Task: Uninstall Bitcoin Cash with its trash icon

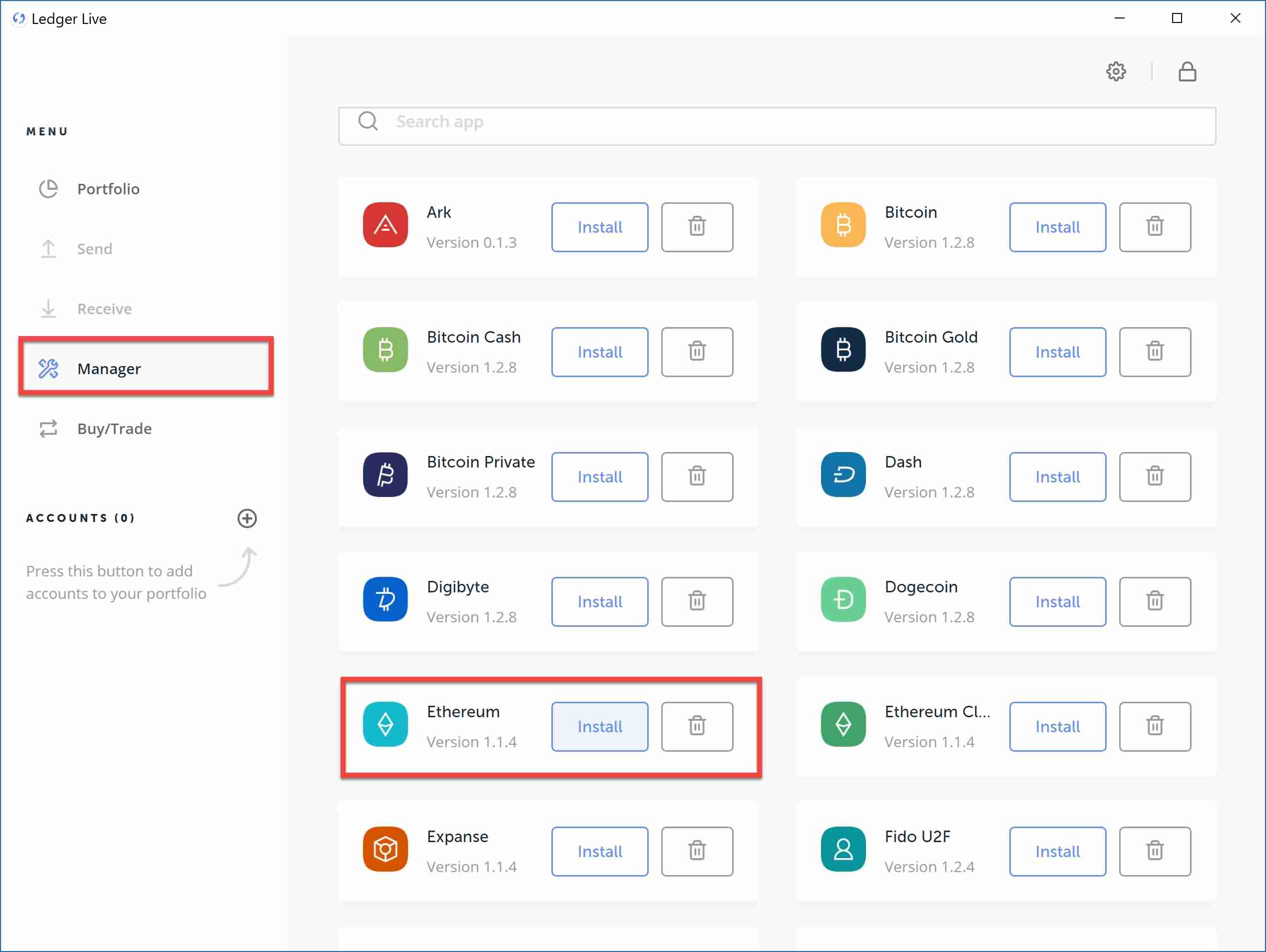Action: tap(697, 352)
